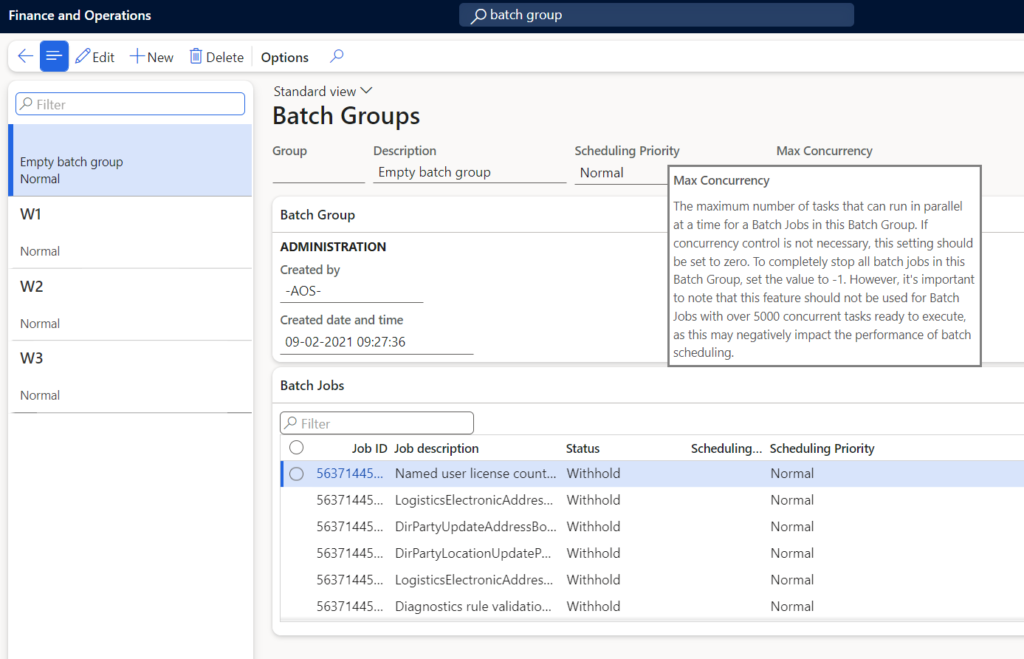Click the toolbar search magnifier icon
The width and height of the screenshot is (1024, 659).
337,56
